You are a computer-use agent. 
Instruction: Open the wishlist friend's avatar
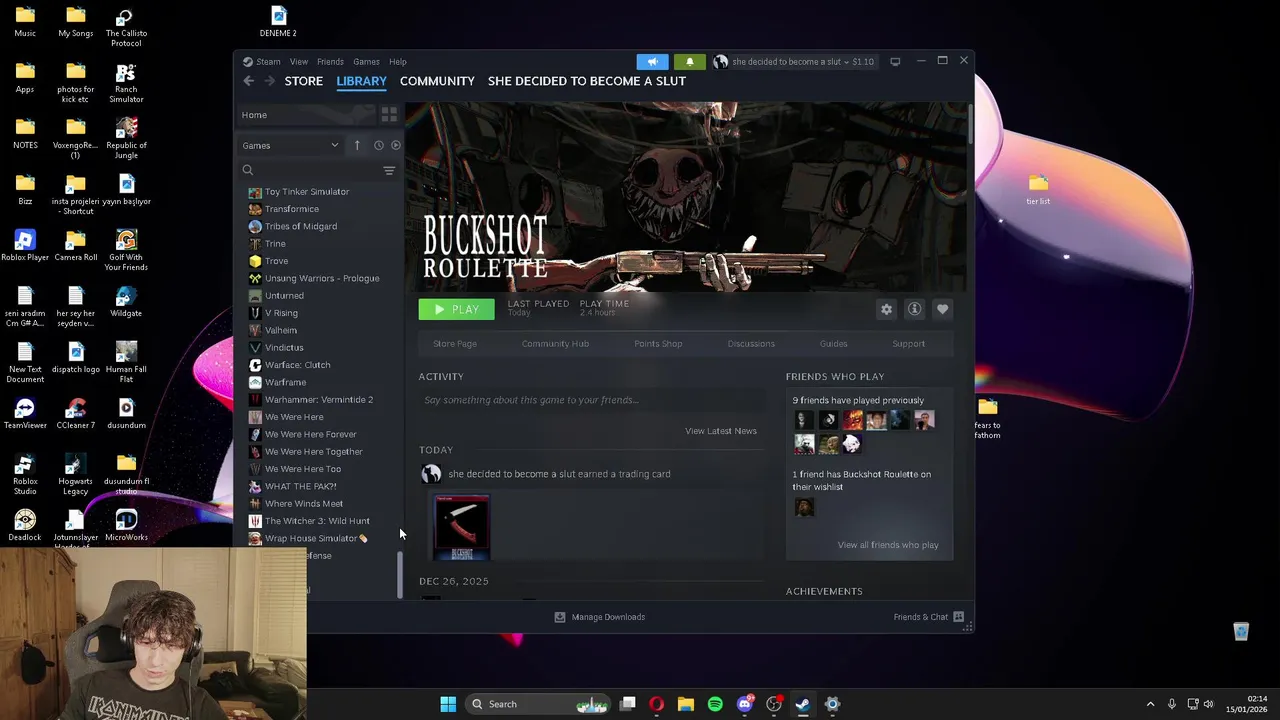click(803, 507)
